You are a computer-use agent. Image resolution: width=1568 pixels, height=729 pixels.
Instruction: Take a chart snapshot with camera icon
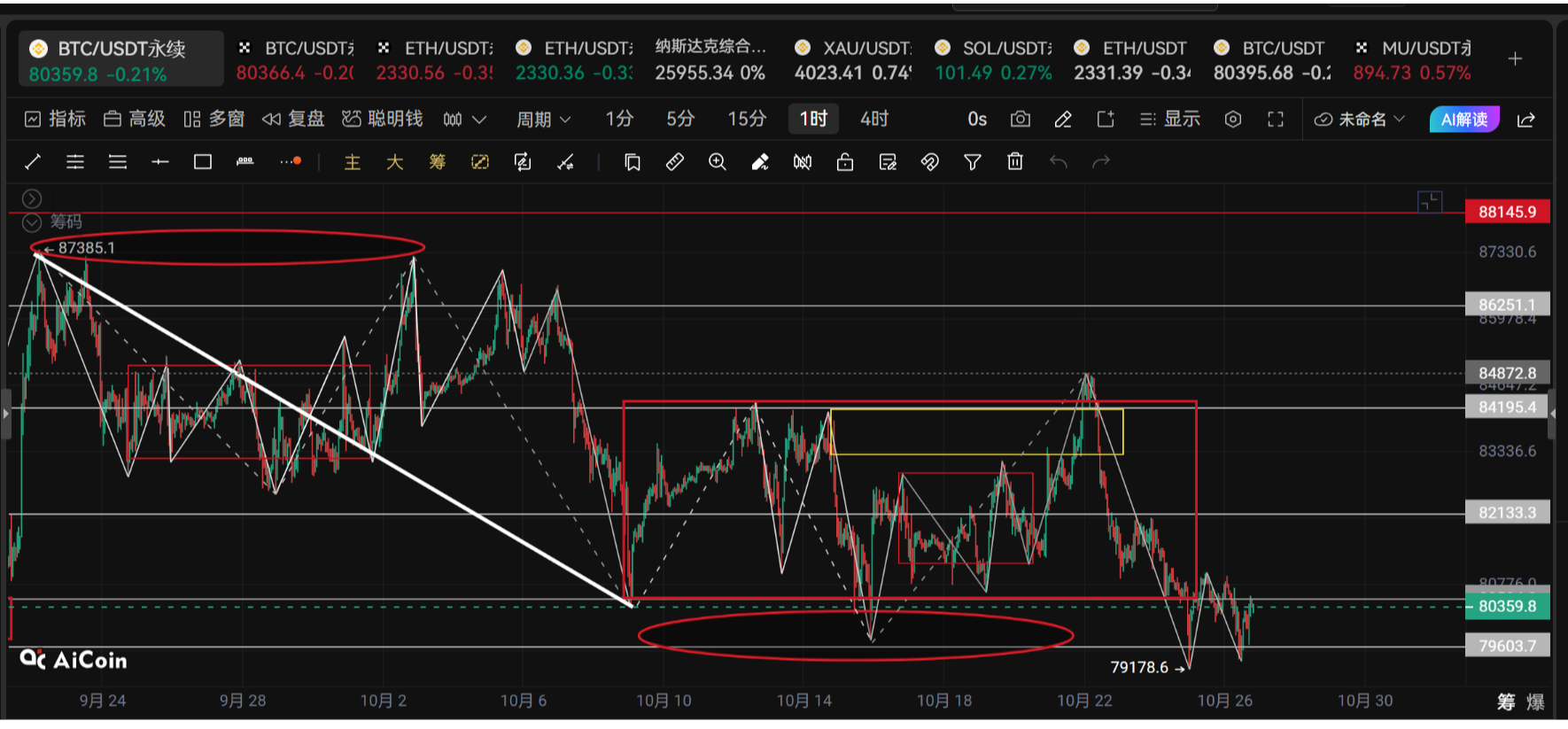pos(1021,119)
